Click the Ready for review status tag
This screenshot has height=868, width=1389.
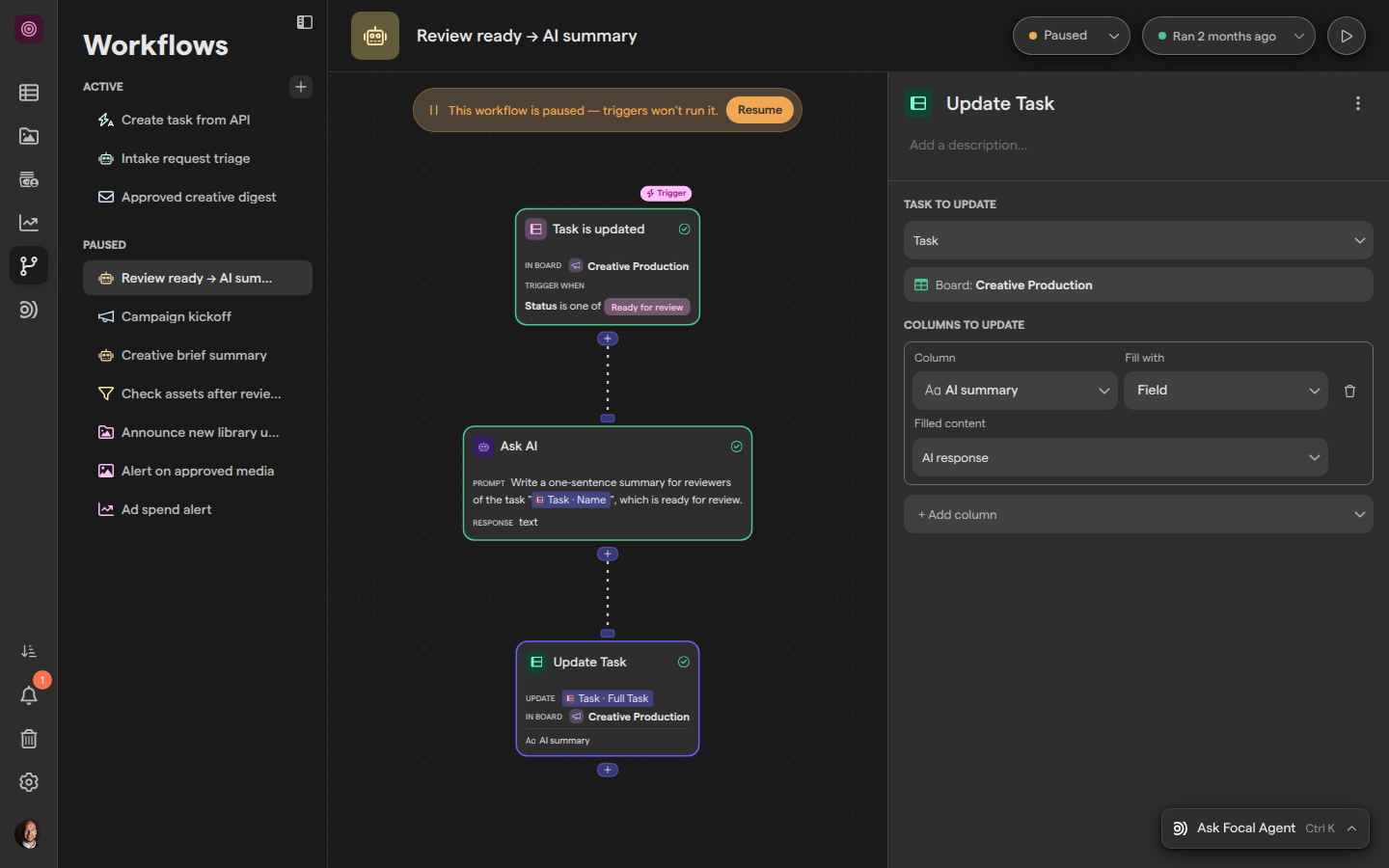647,307
